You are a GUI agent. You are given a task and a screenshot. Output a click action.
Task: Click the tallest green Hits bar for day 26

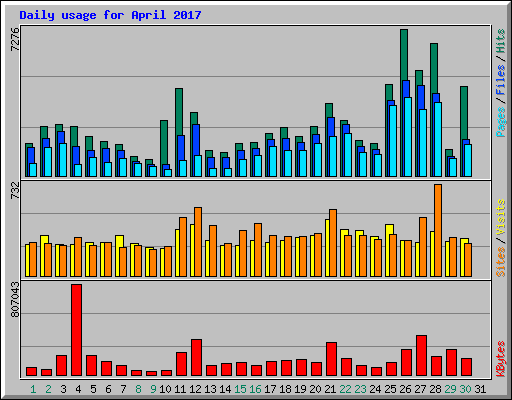404,55
